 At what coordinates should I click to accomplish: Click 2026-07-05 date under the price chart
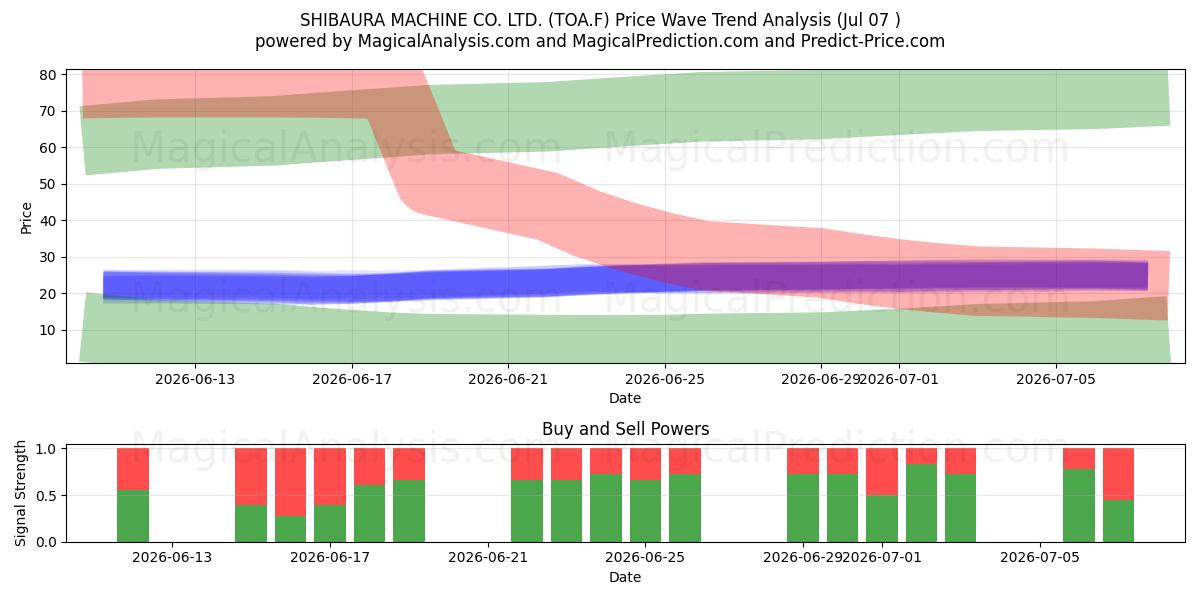[x=1056, y=379]
